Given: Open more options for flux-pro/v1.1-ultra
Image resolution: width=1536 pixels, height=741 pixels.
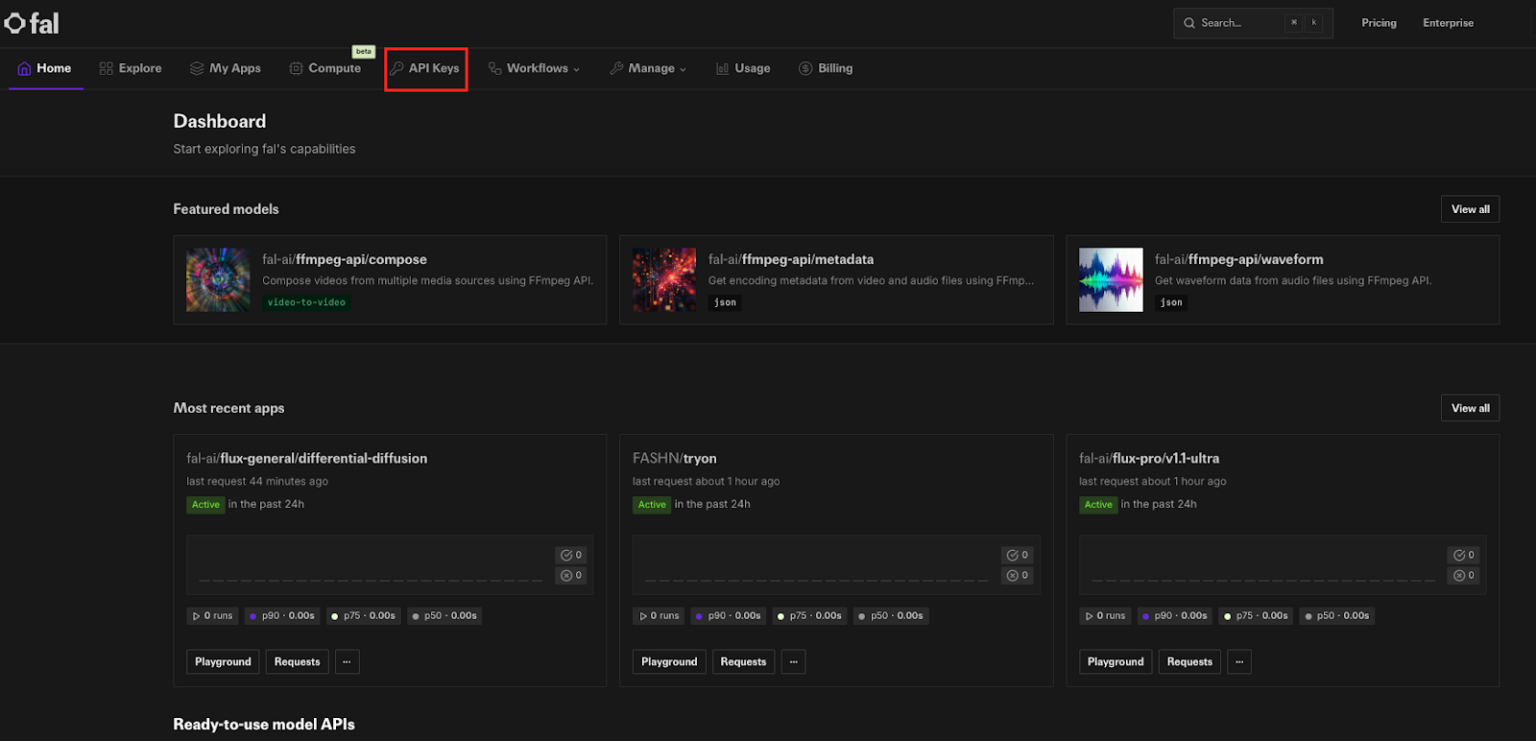Looking at the screenshot, I should click(x=1240, y=662).
